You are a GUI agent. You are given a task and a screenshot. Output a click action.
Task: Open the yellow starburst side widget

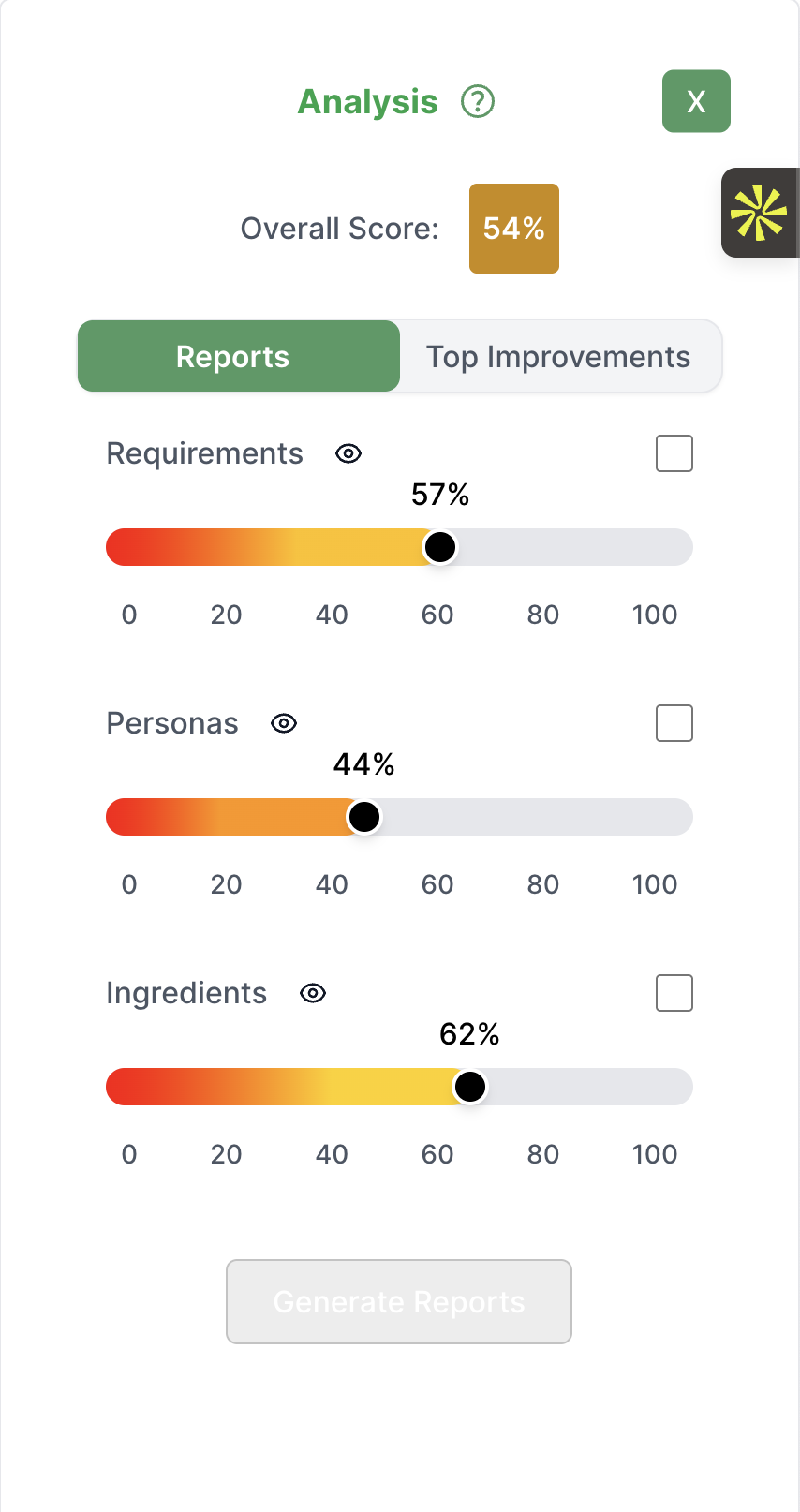coord(759,213)
